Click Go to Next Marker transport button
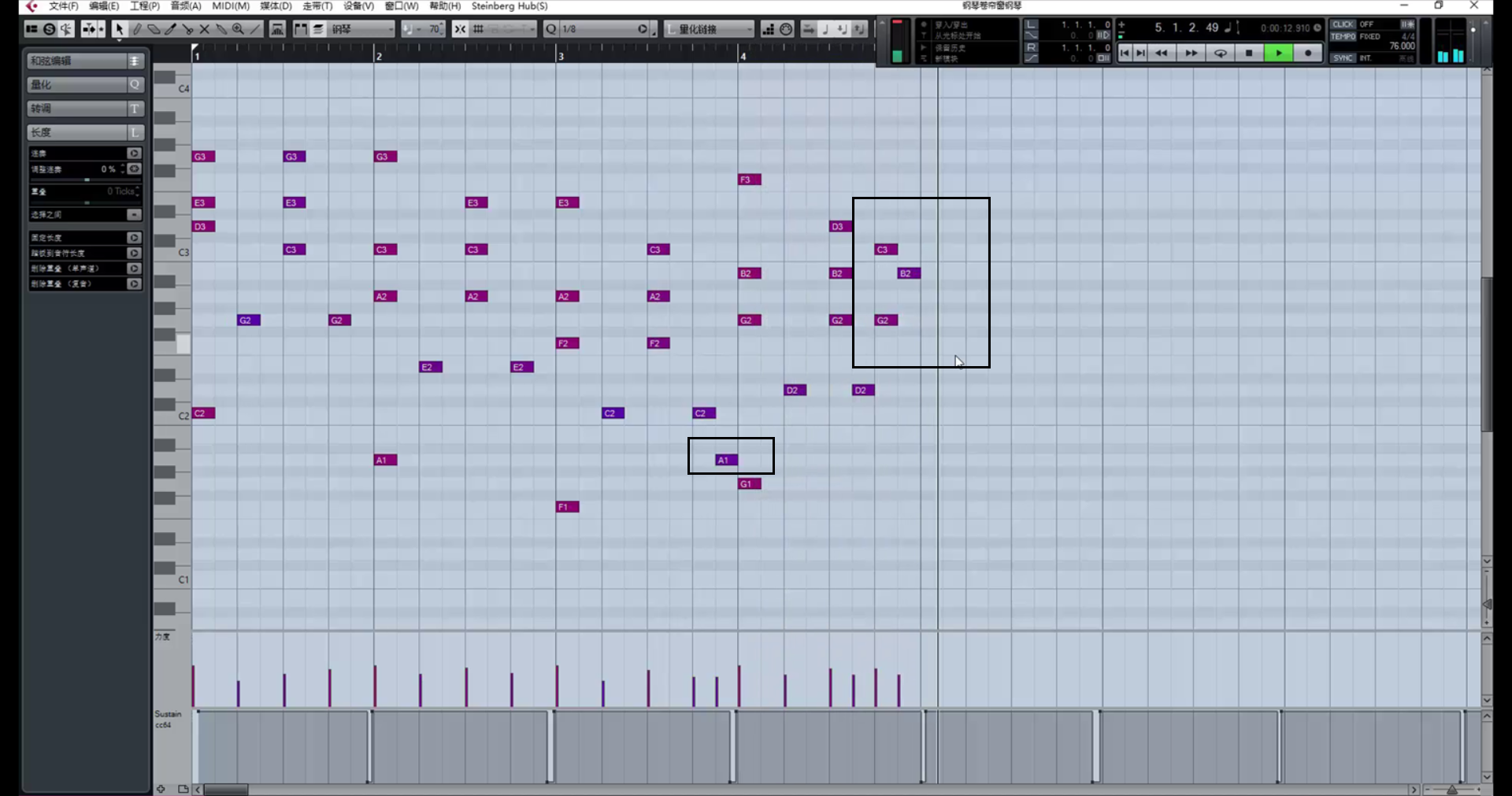Image resolution: width=1512 pixels, height=796 pixels. tap(1140, 54)
